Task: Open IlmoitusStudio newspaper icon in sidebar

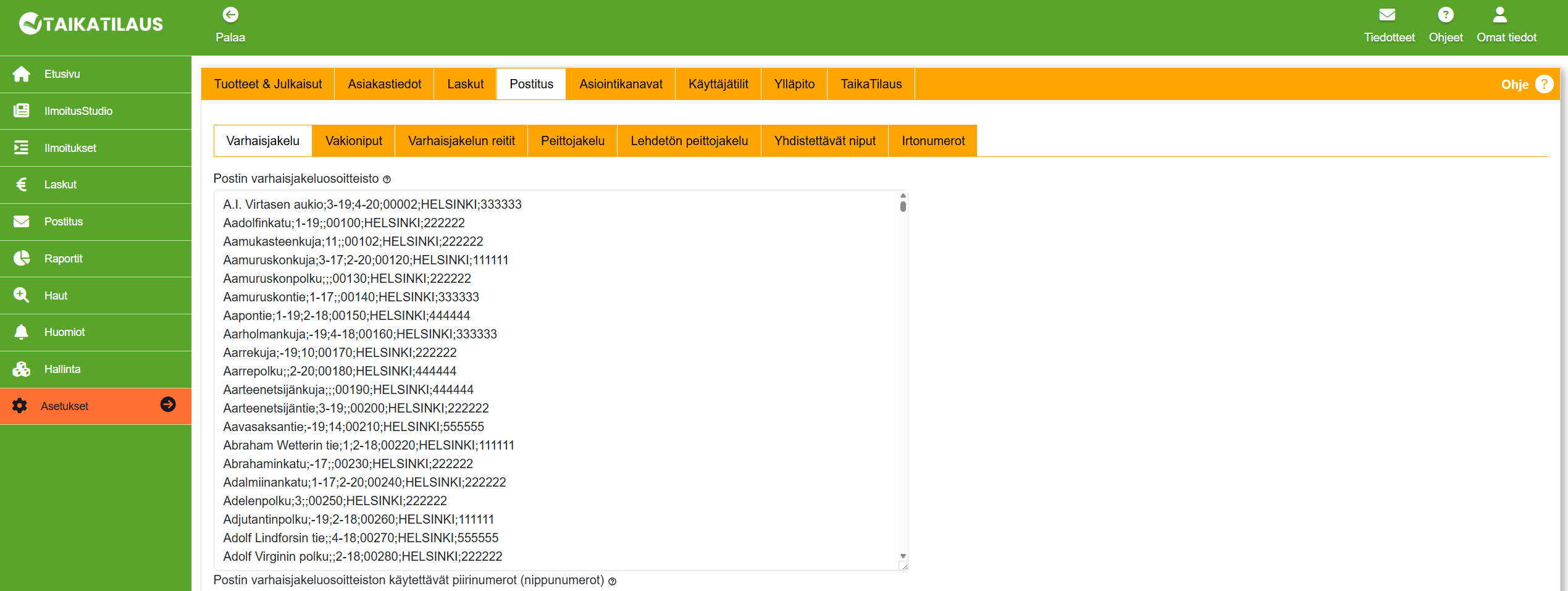Action: (x=22, y=111)
